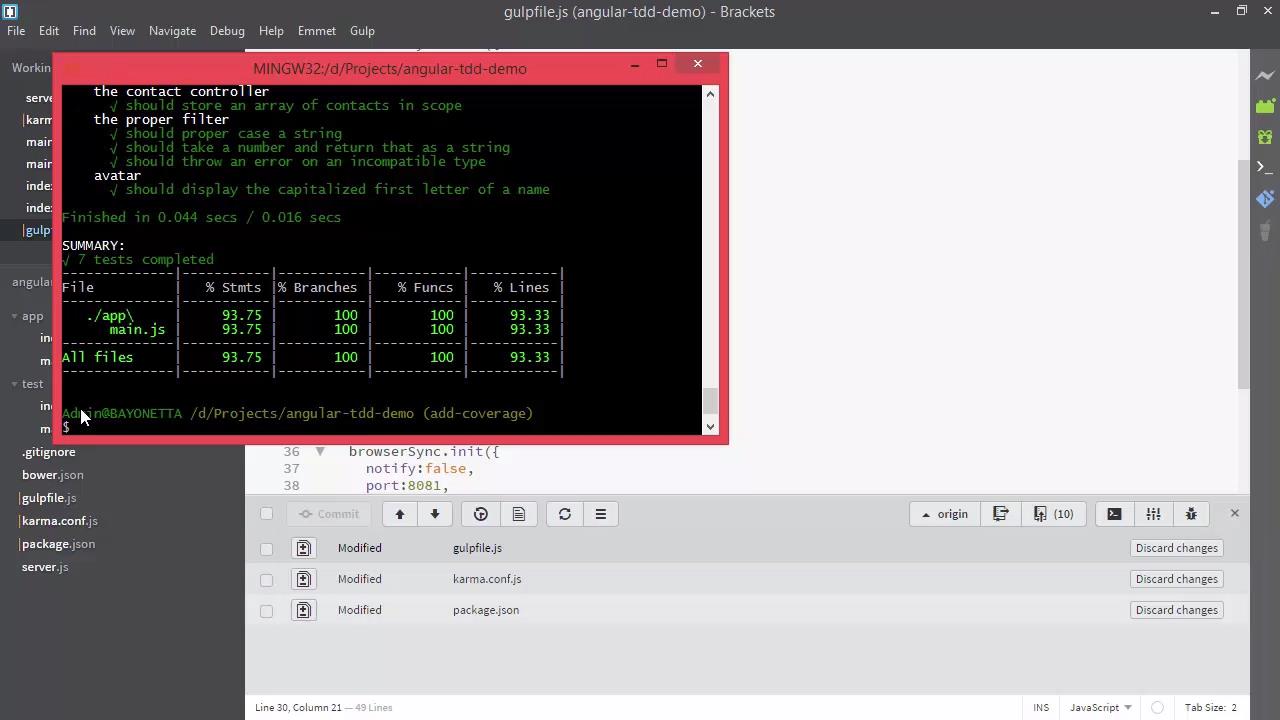
Task: Open the Navigate menu
Action: 172,31
